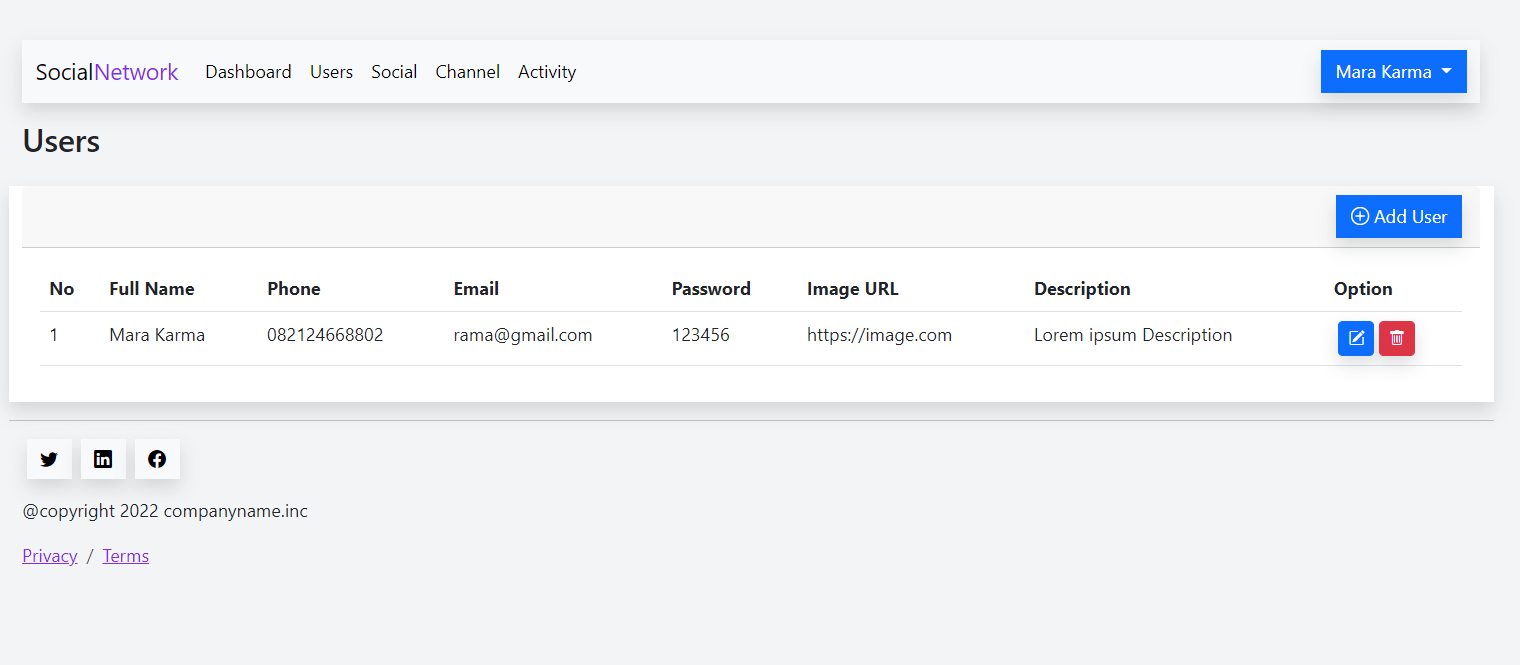Click the Full Name column header

click(152, 289)
